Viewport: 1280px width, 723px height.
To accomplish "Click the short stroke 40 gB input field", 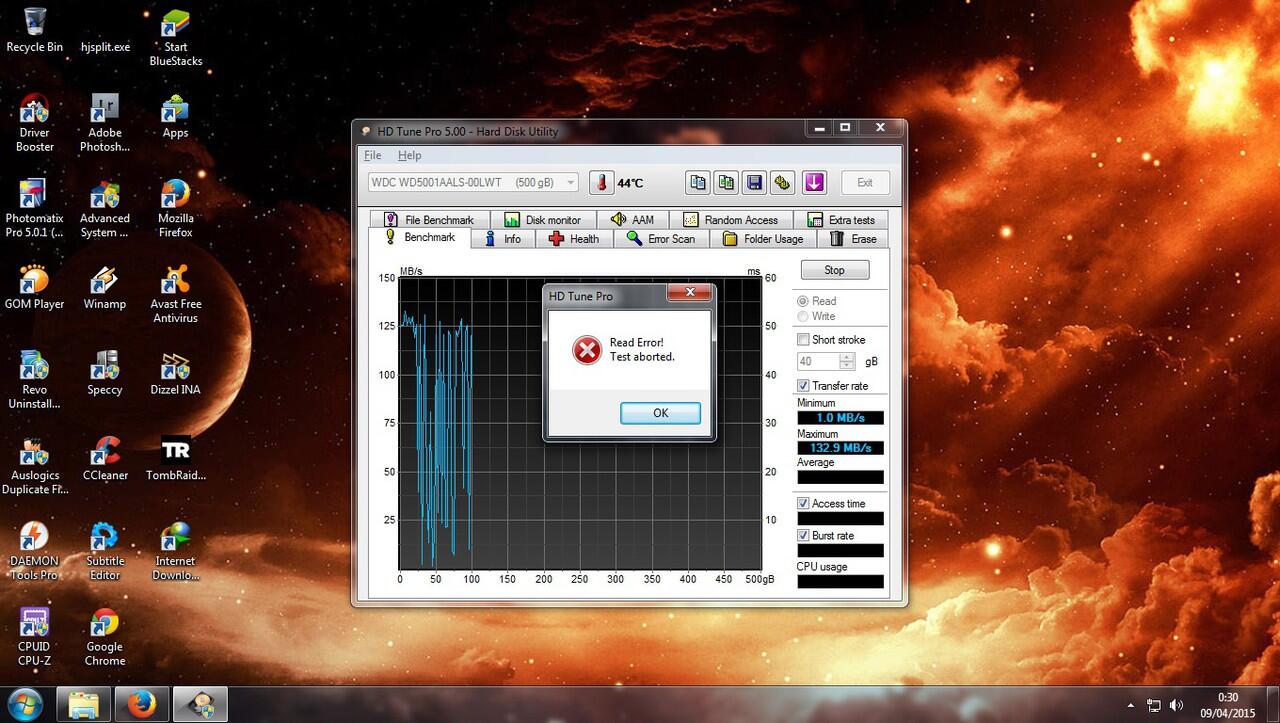I will pyautogui.click(x=818, y=361).
